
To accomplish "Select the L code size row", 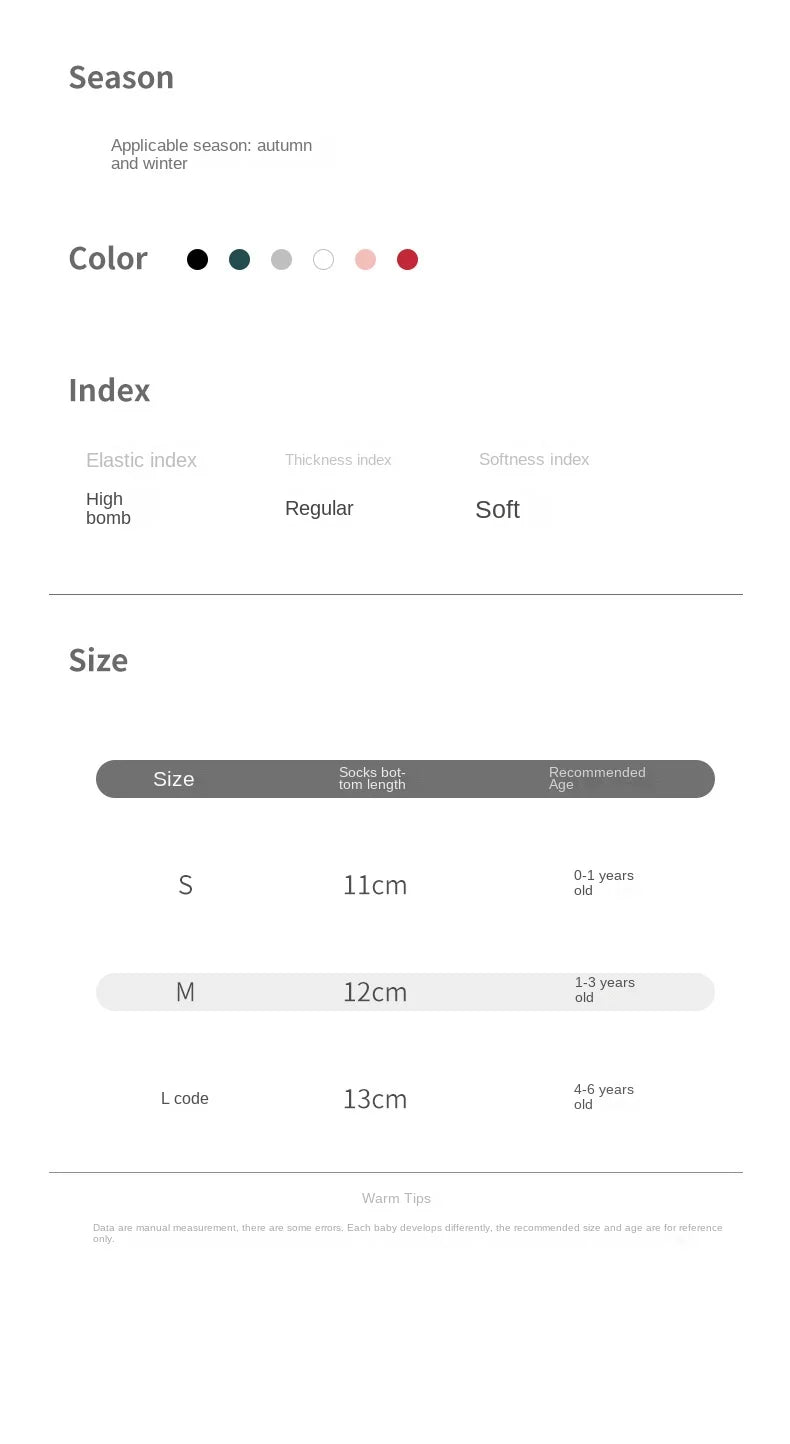I will coord(185,1098).
